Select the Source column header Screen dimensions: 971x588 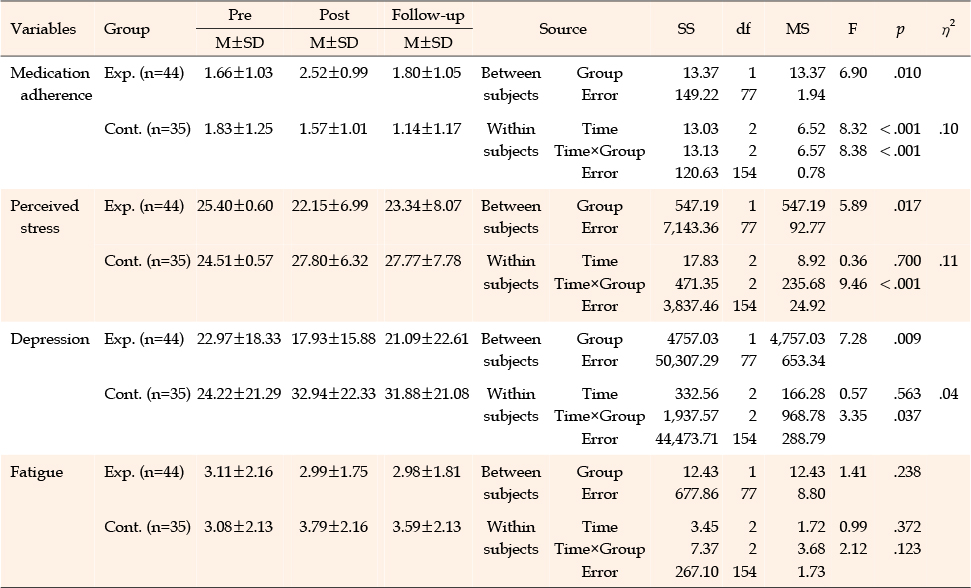point(562,29)
